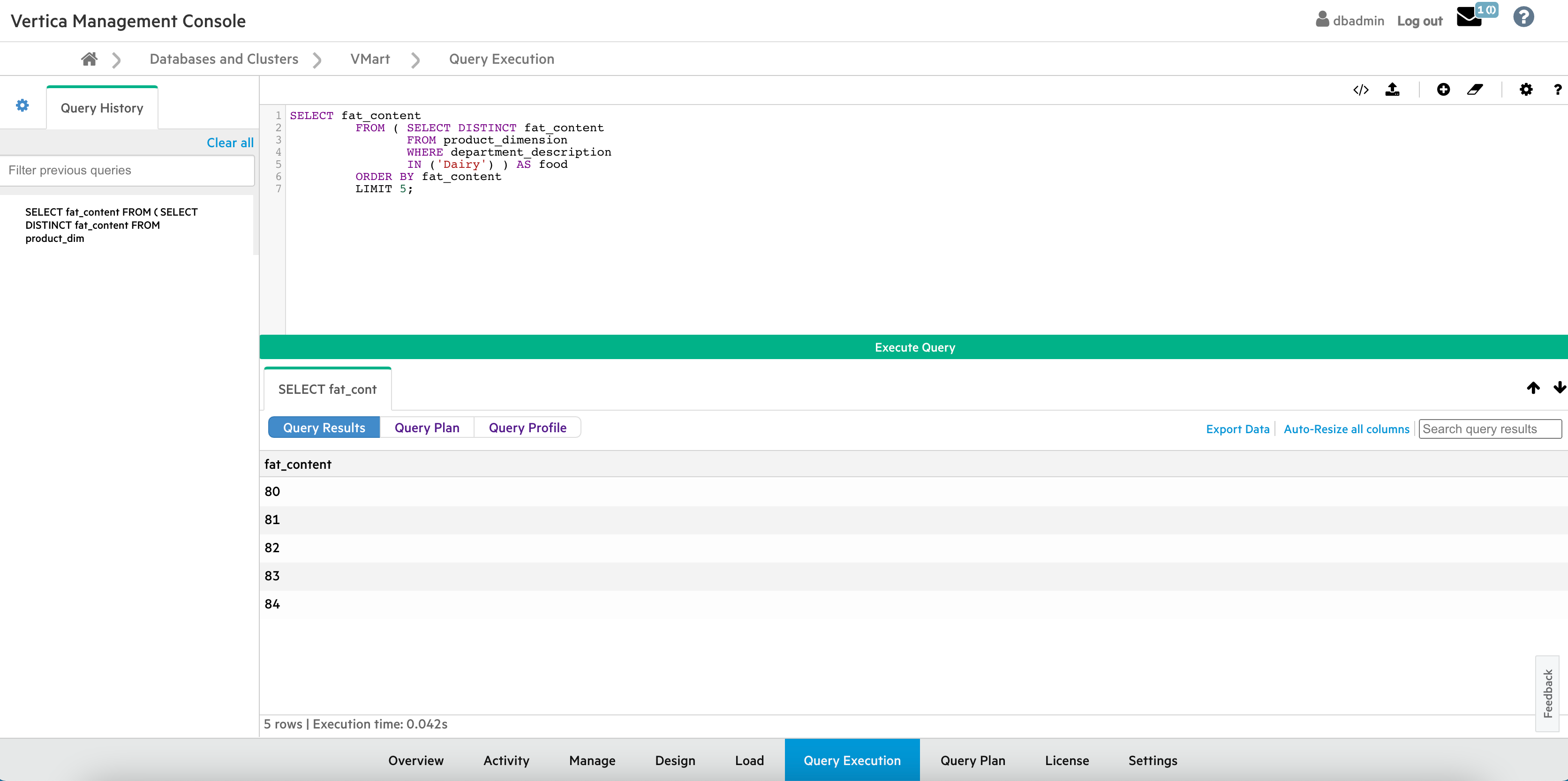Click editor line 7 LIMIT 5 text
The height and width of the screenshot is (781, 1568).
[x=384, y=189]
